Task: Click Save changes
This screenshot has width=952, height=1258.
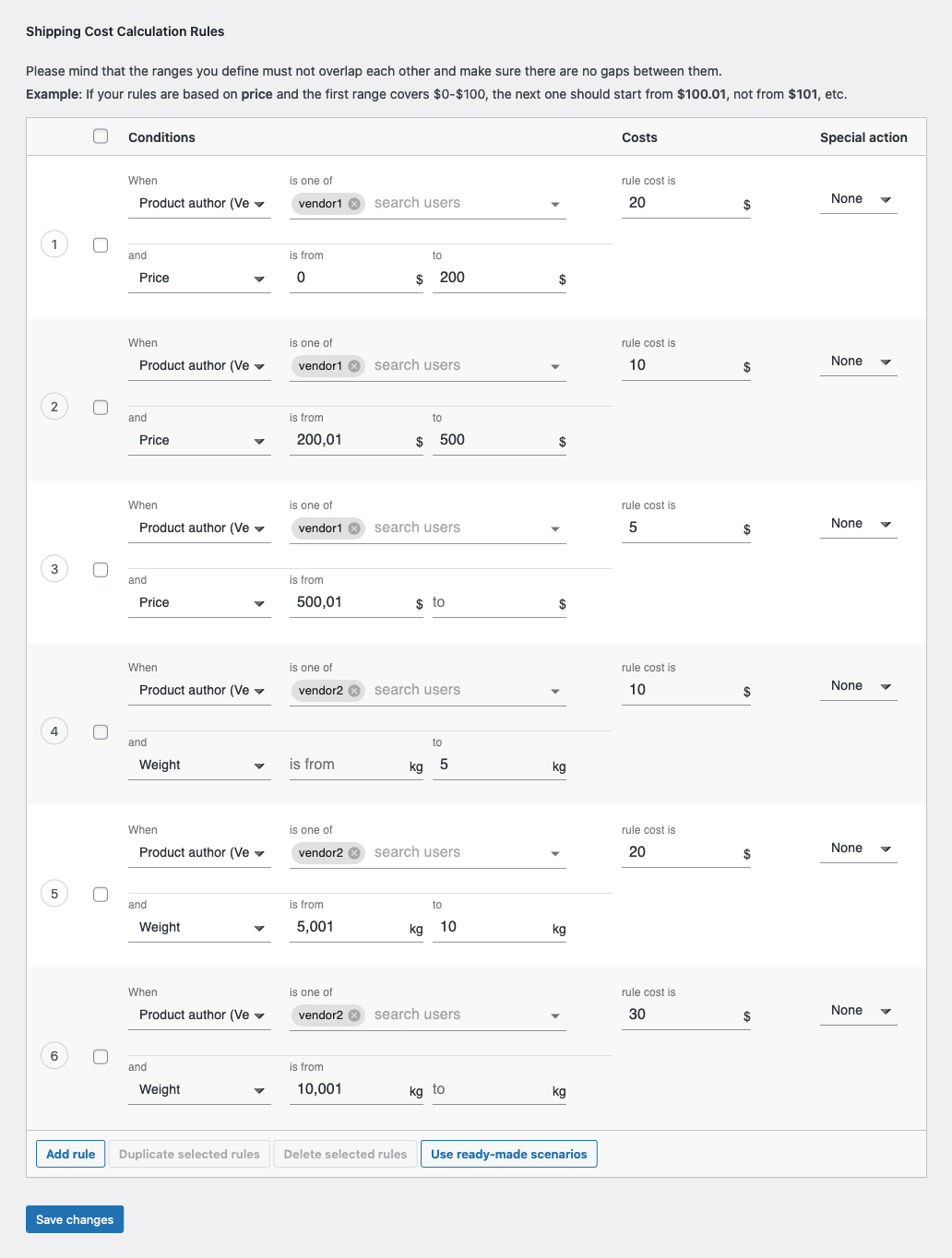Action: click(x=74, y=1218)
